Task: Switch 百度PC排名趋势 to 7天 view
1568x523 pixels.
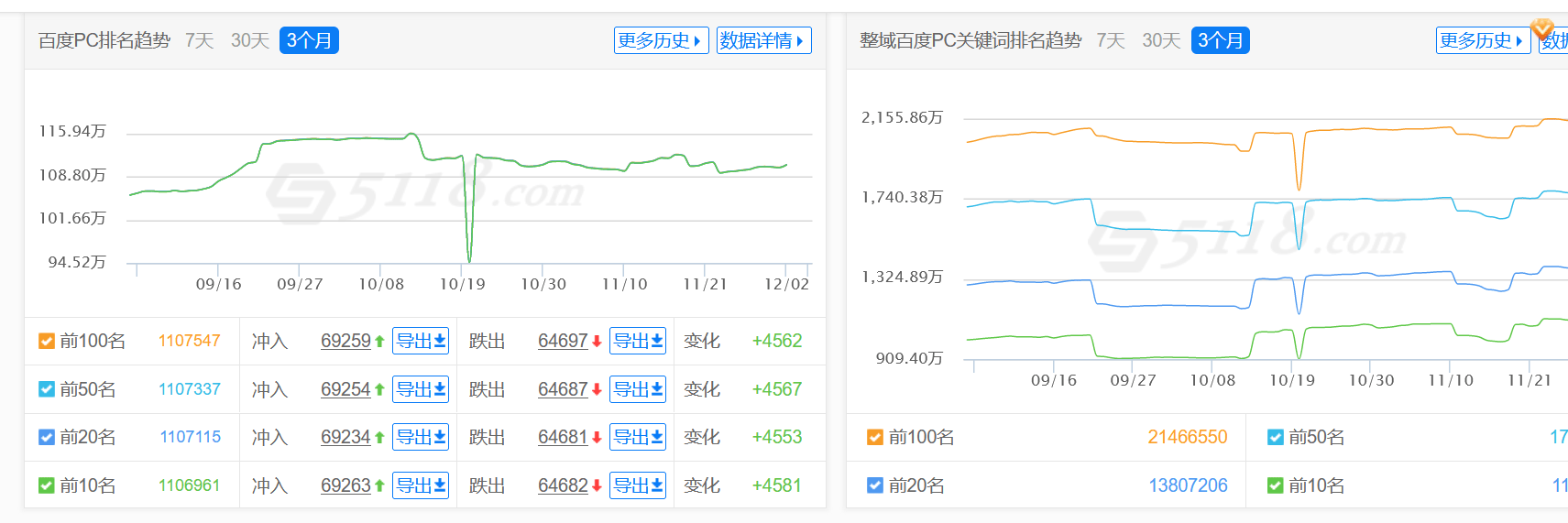Action: coord(199,40)
